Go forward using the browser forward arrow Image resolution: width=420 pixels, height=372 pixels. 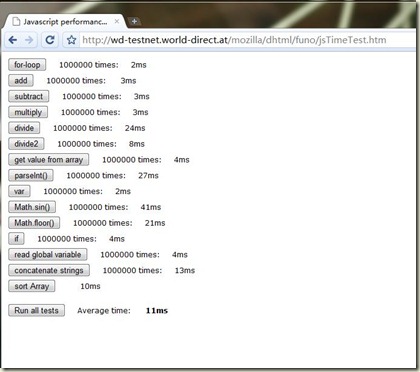[x=29, y=40]
